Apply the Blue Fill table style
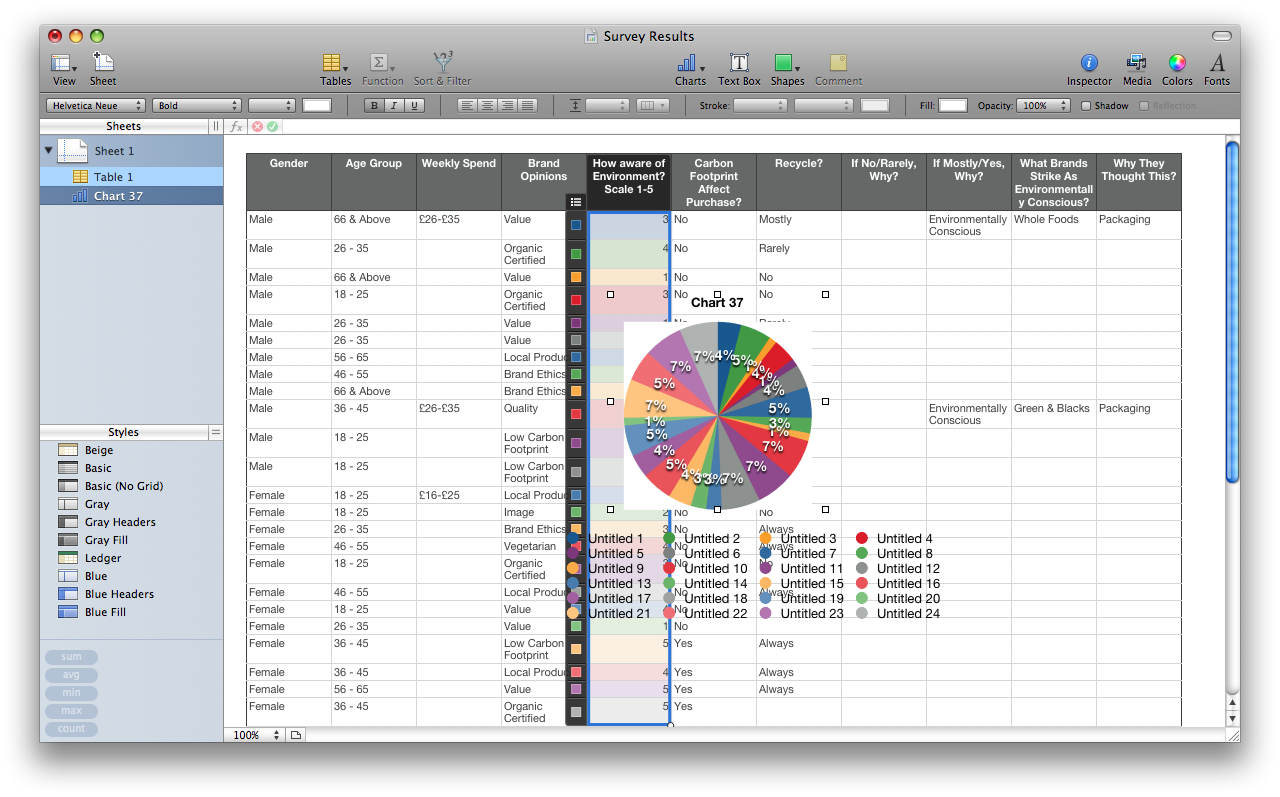 (x=105, y=612)
